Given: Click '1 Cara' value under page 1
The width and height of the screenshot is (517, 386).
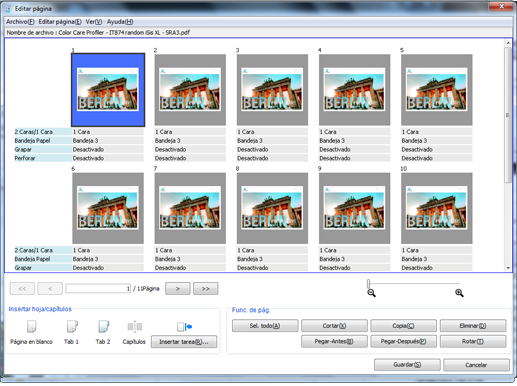Looking at the screenshot, I should (108, 132).
